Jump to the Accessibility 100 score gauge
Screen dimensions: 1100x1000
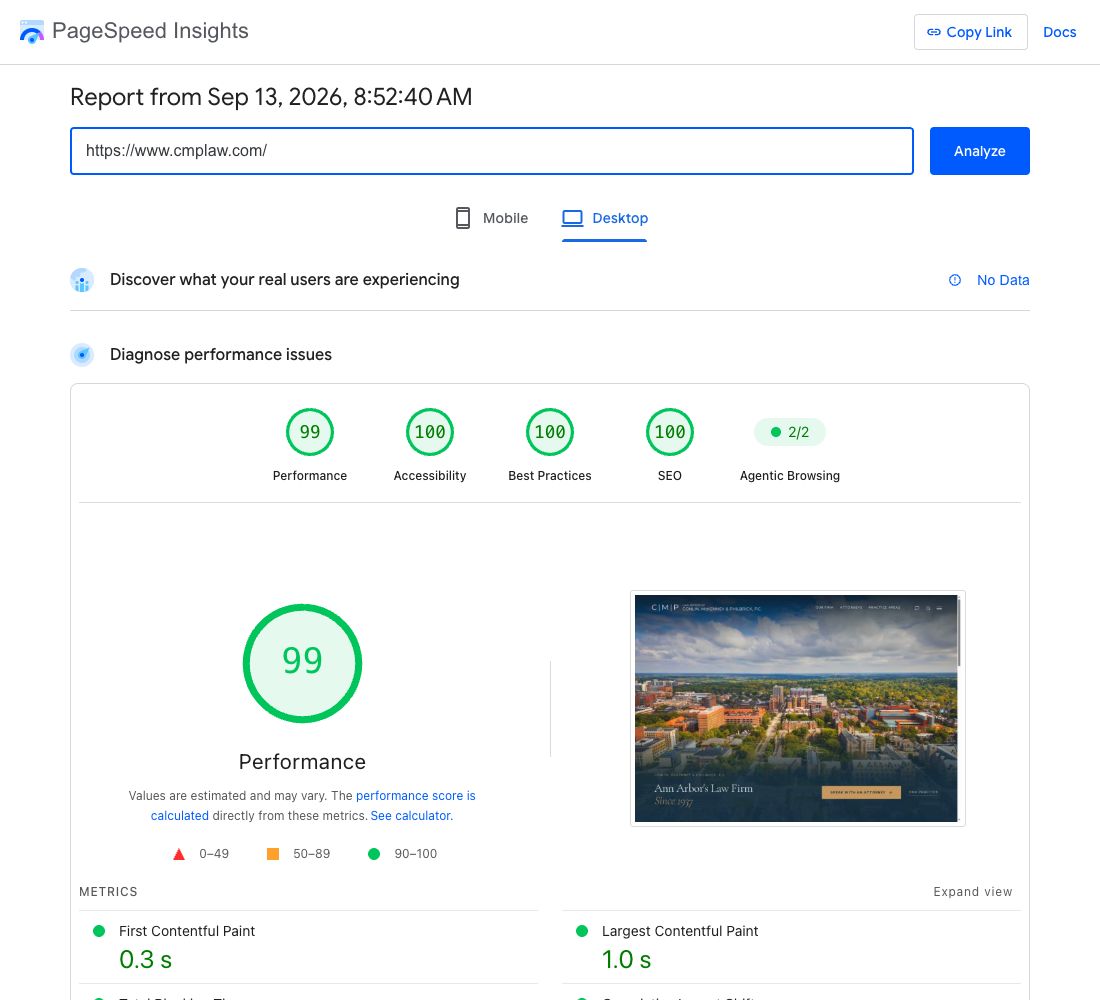(x=430, y=432)
